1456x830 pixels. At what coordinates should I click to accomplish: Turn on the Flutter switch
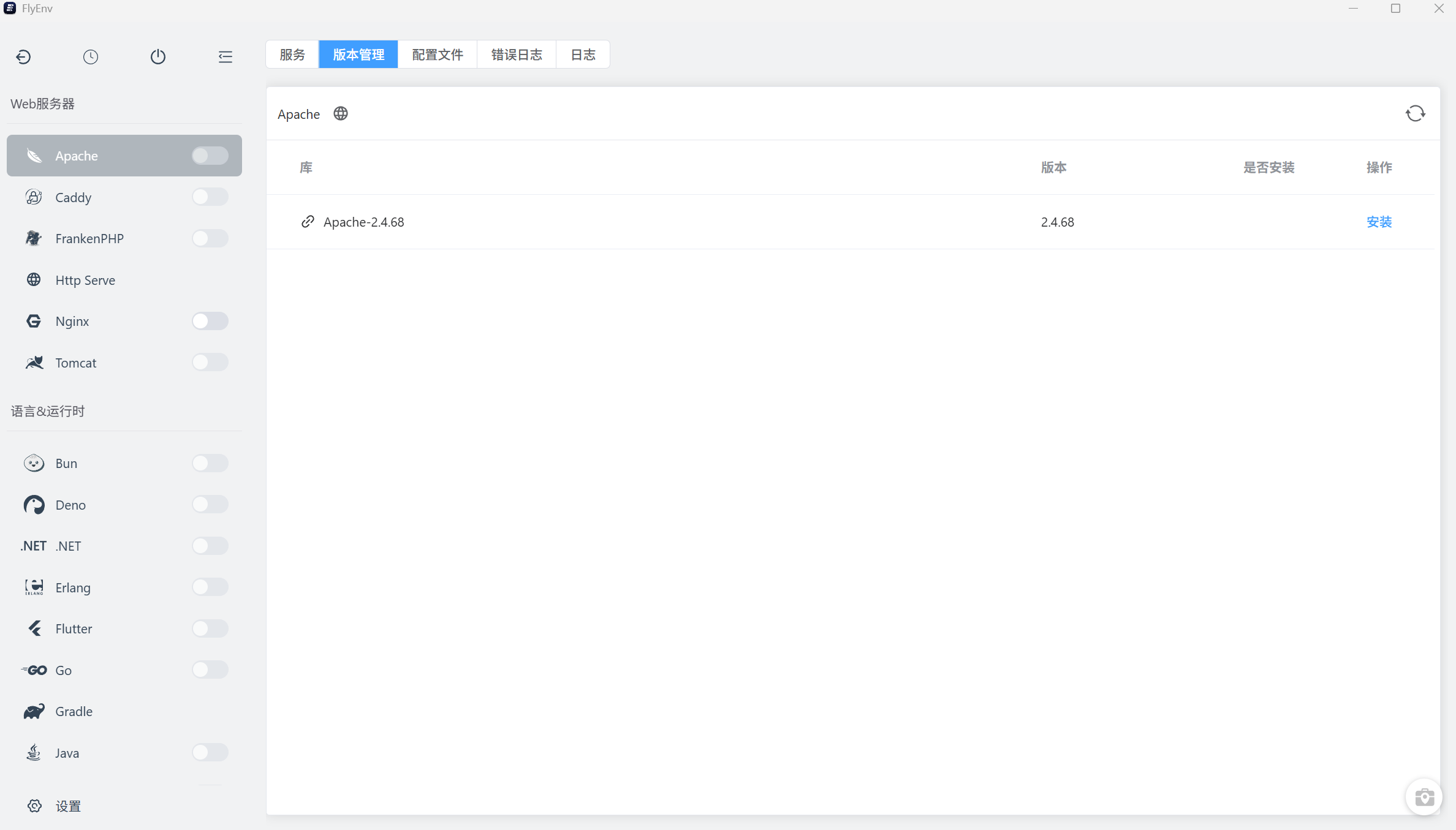[x=210, y=628]
